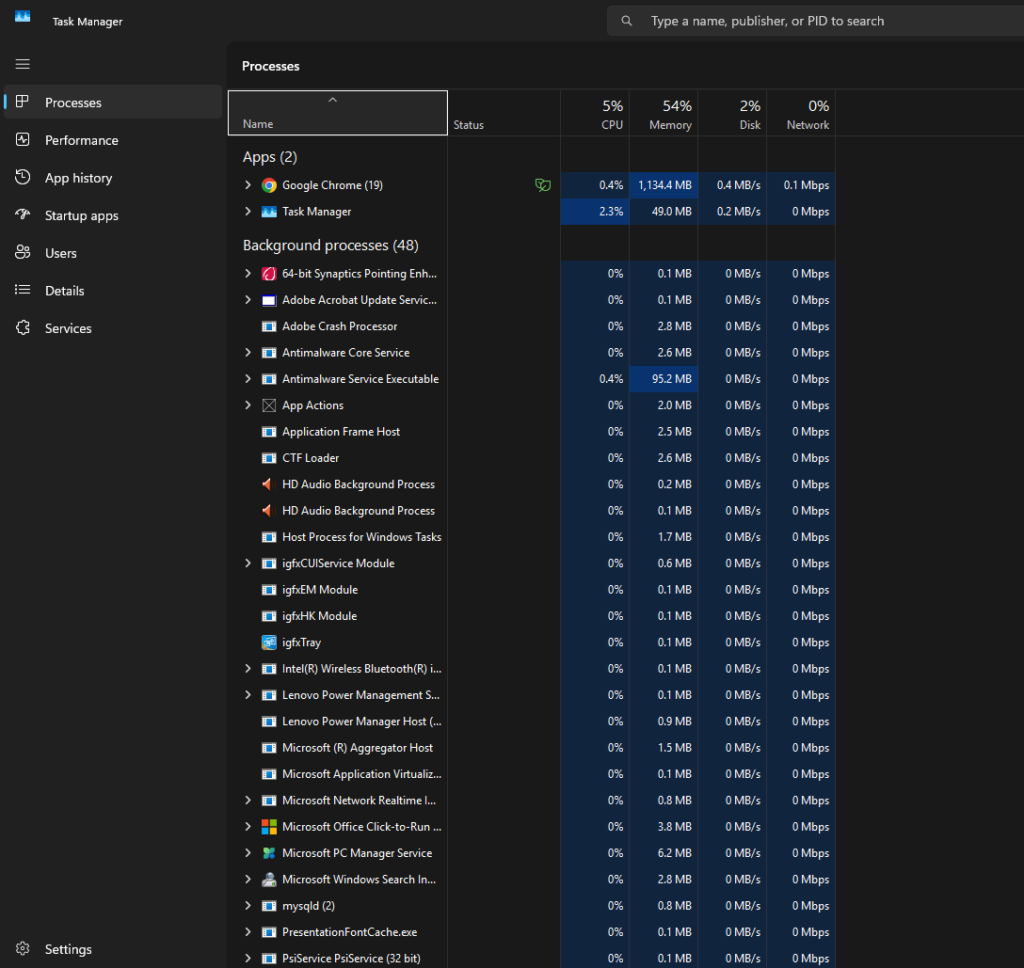1024x968 pixels.
Task: Click the Task Manager title bar icon
Action: (x=22, y=17)
